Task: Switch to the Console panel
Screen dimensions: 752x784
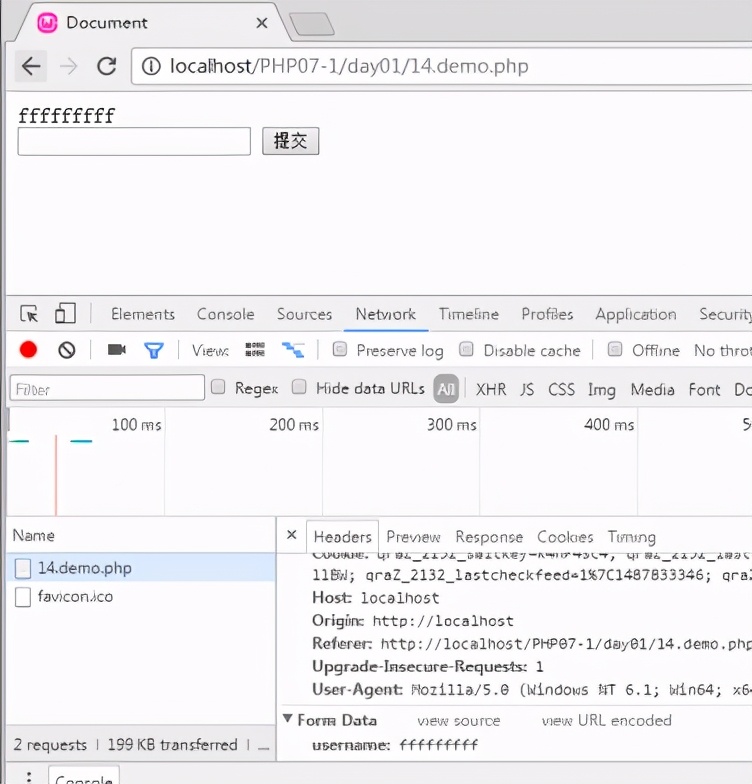Action: (x=226, y=314)
